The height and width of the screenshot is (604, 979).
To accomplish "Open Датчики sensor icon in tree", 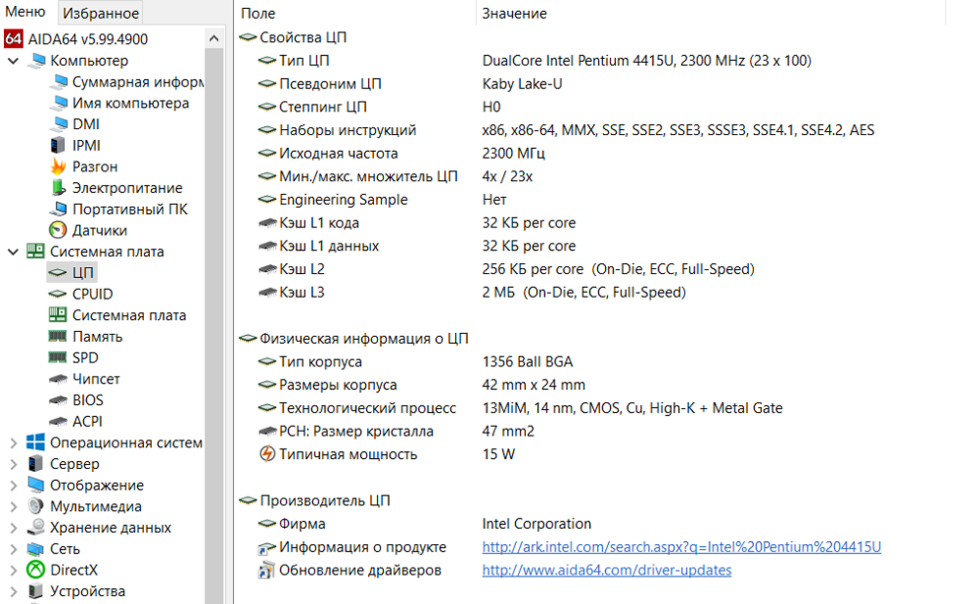I will coord(58,230).
